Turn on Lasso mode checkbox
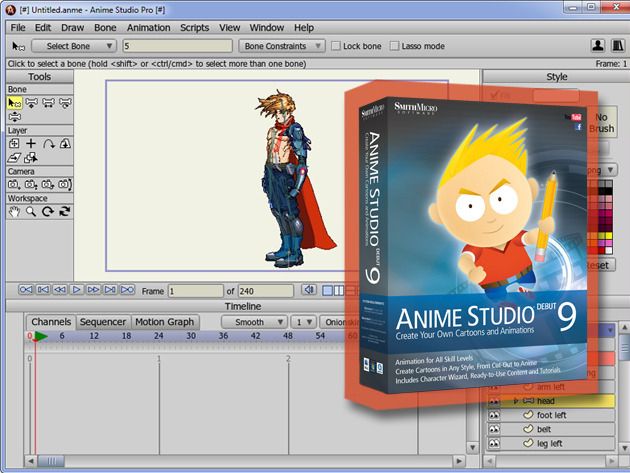Image resolution: width=630 pixels, height=473 pixels. tap(394, 46)
